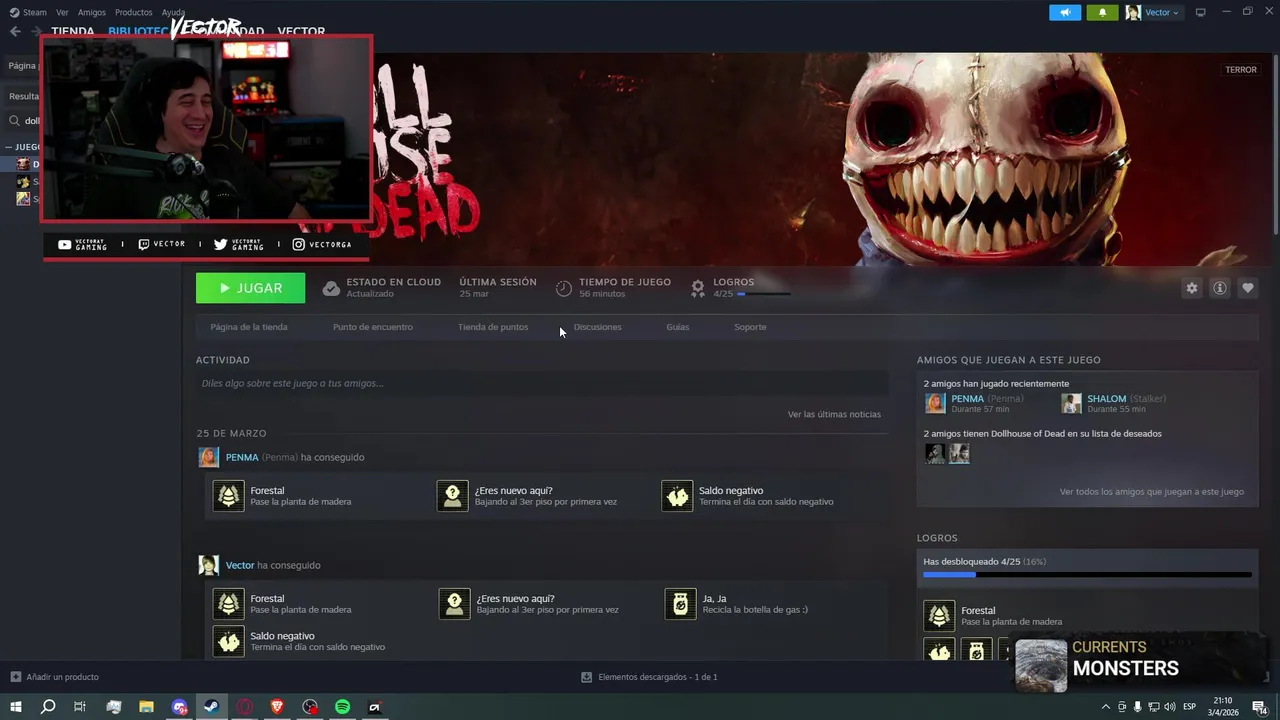Open the Amigos menu
The image size is (1280, 720).
tap(91, 12)
